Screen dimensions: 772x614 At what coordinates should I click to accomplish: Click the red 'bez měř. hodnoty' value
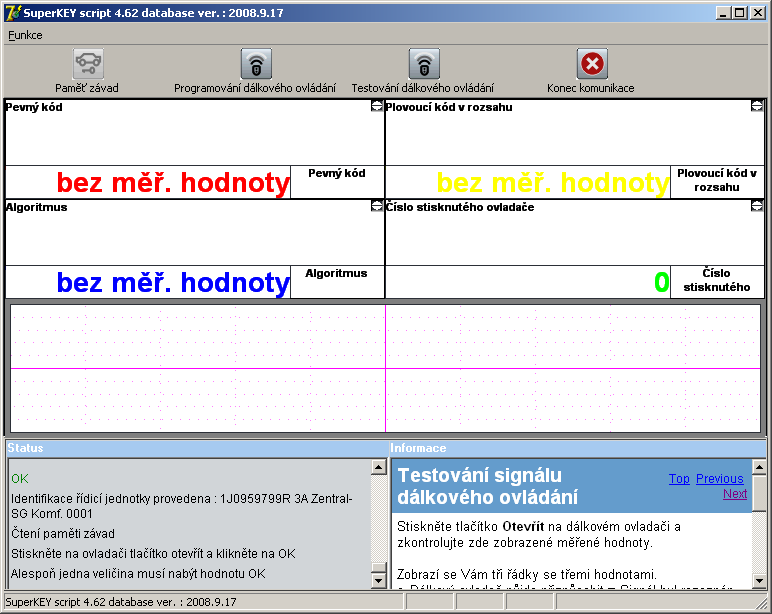click(x=173, y=183)
